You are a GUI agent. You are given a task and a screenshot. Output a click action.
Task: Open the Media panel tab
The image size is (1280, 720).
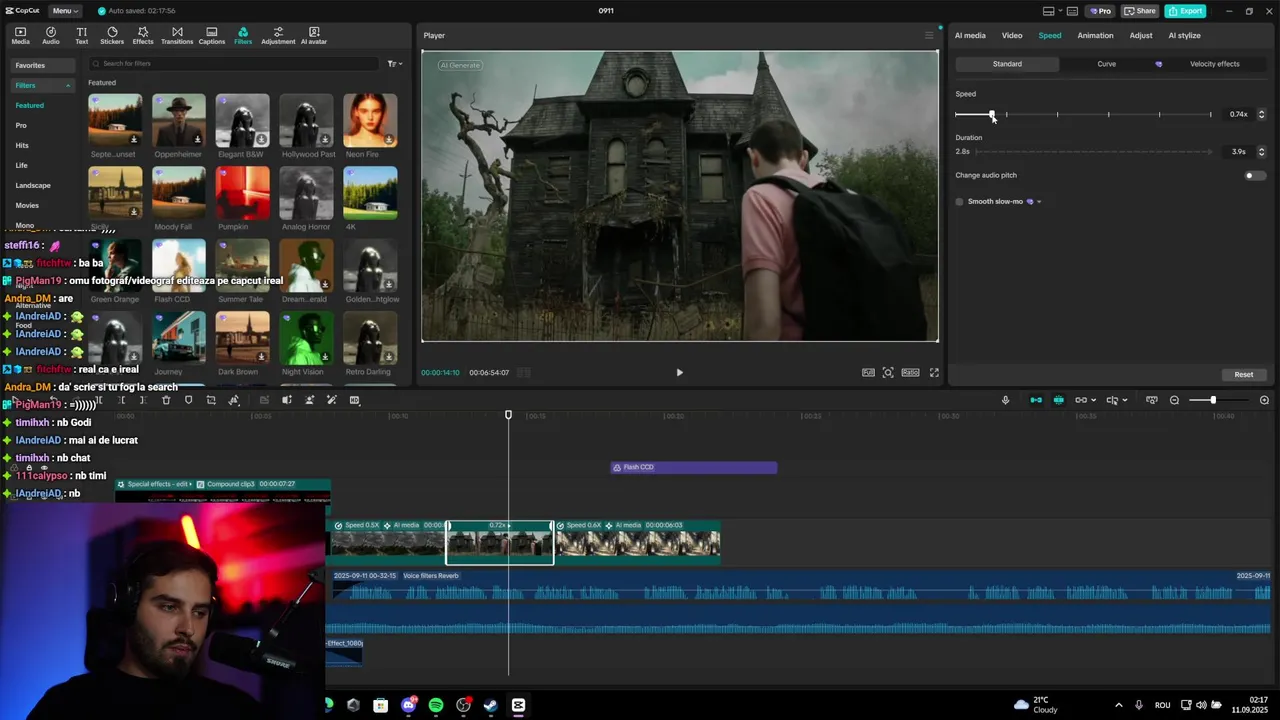tap(20, 36)
